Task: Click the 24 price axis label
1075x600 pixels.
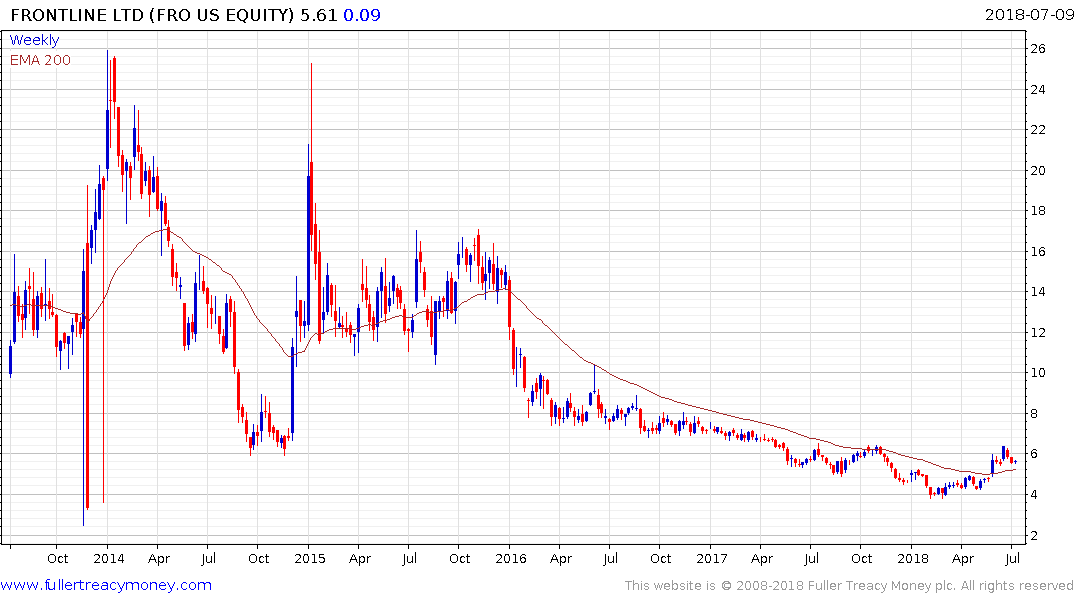Action: click(x=1038, y=89)
